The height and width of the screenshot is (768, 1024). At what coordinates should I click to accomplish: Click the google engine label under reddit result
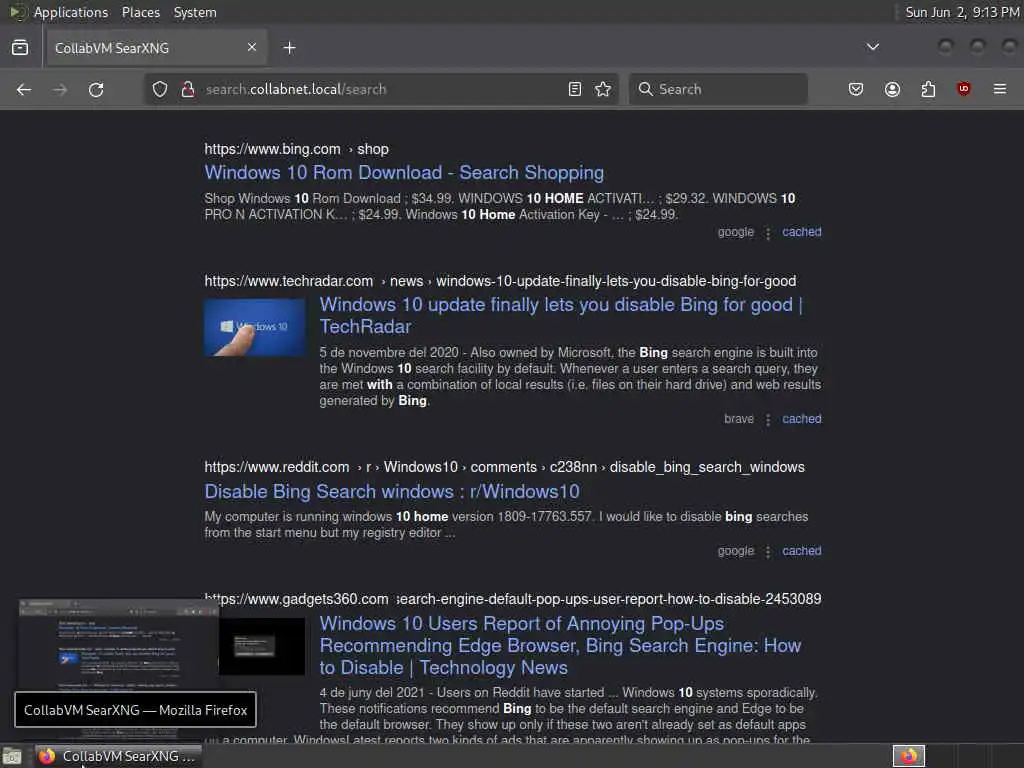736,551
